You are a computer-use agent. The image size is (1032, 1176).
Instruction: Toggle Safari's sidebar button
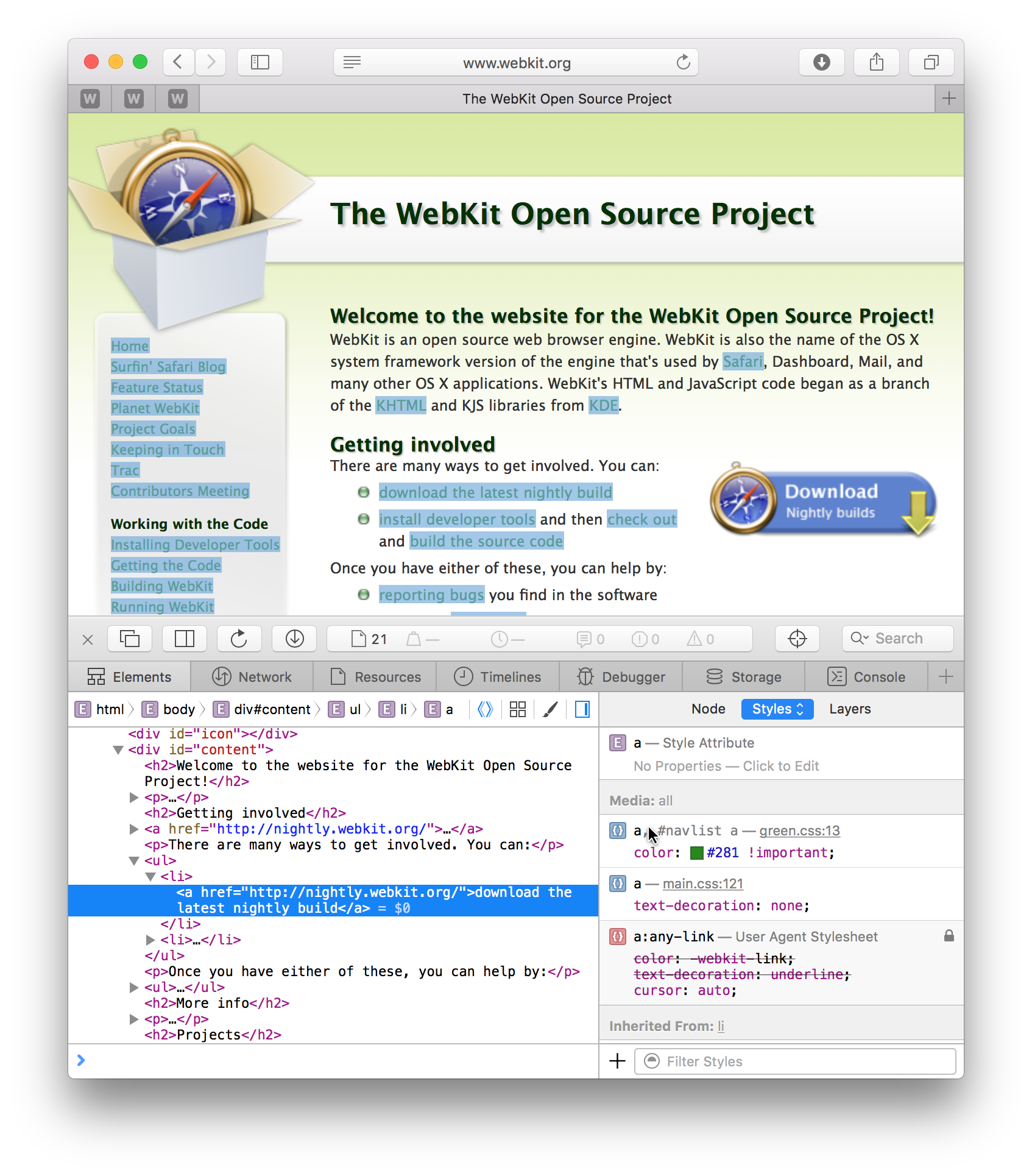[x=260, y=62]
